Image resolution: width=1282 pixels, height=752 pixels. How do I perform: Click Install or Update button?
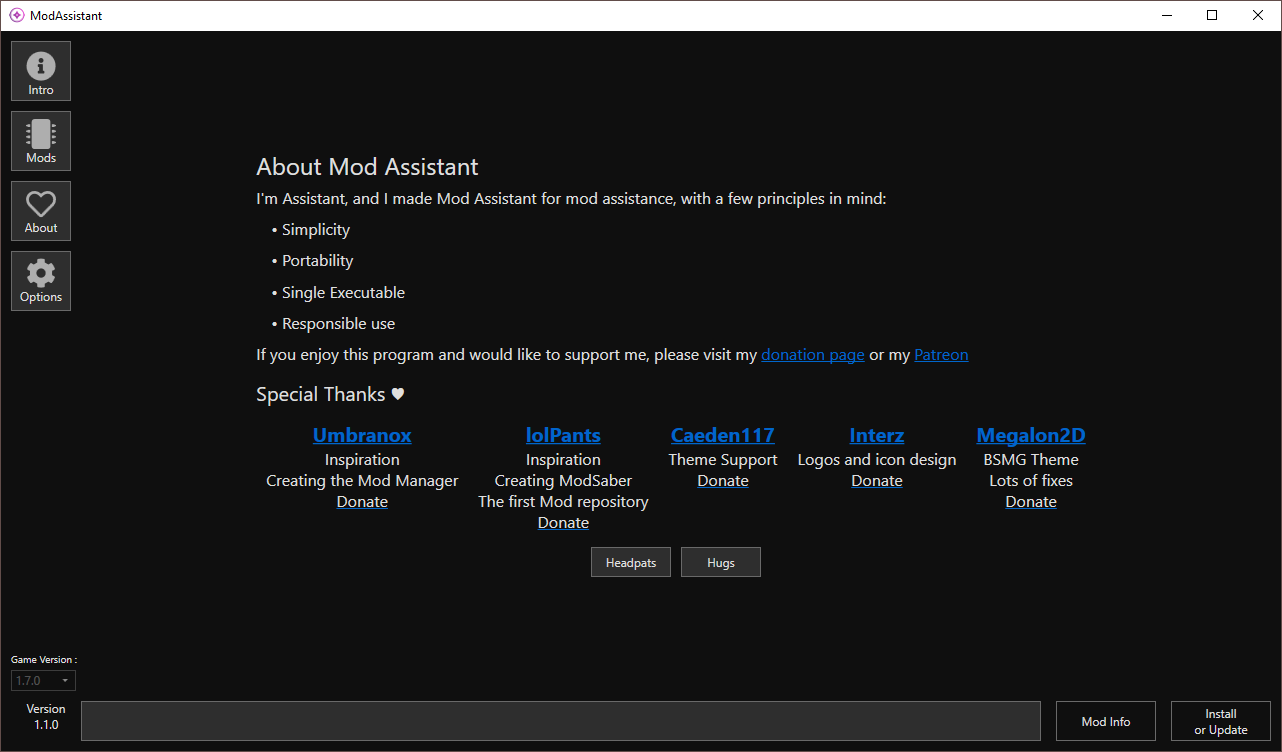coord(1221,721)
